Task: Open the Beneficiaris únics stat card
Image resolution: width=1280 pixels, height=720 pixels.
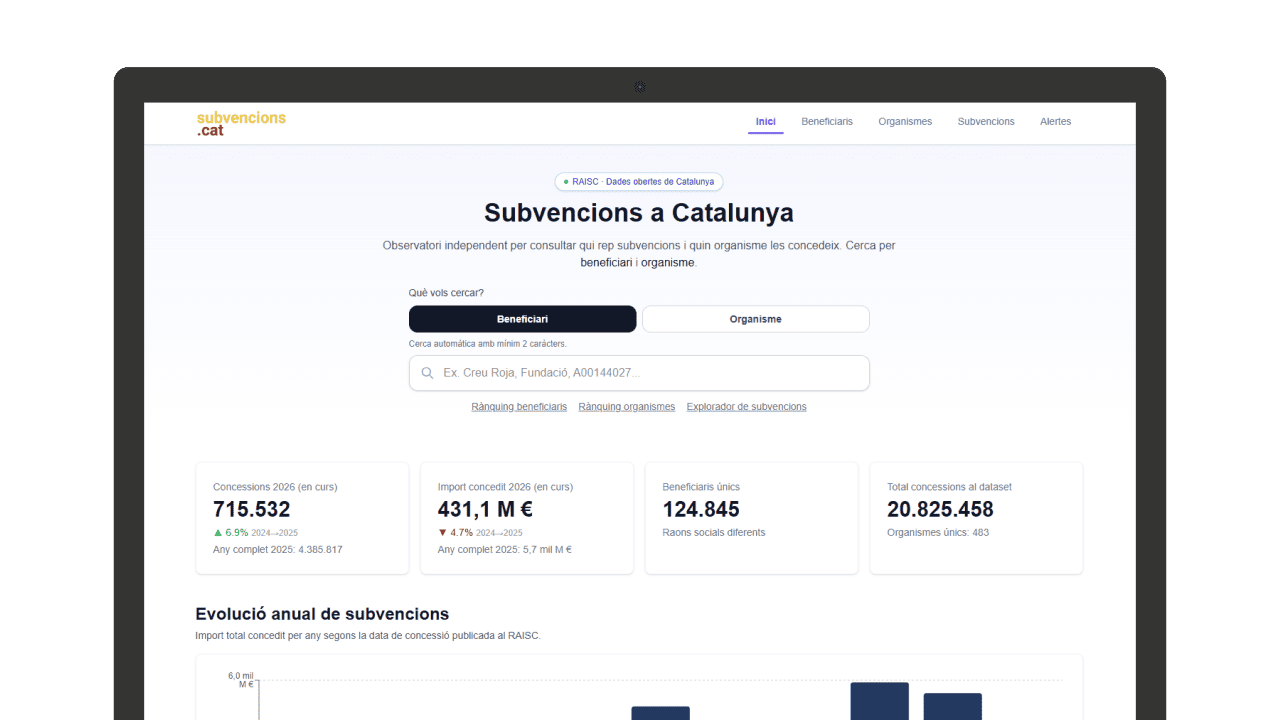Action: [x=751, y=518]
